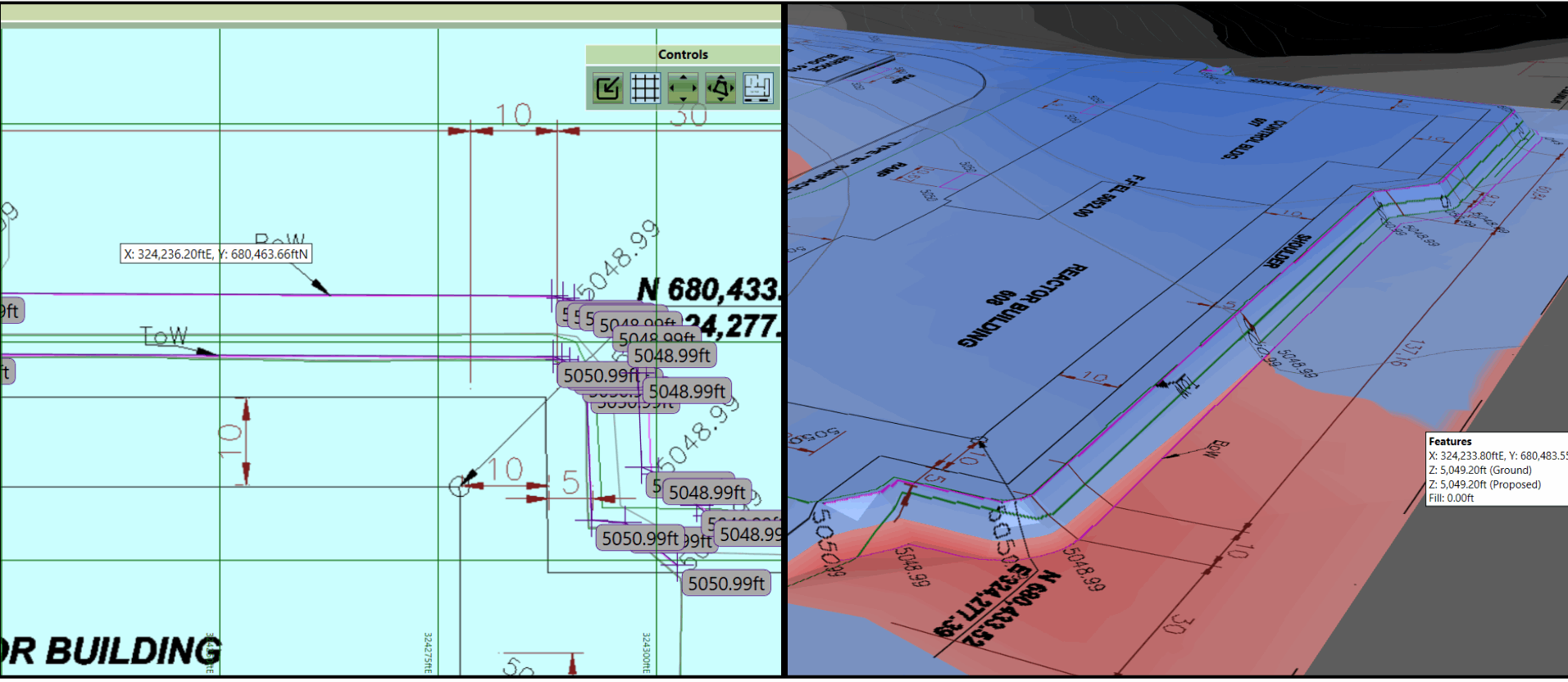Screen dimensions: 1568x682
Task: Select the CONTROL BLDG label in 3D view
Action: [1254, 137]
